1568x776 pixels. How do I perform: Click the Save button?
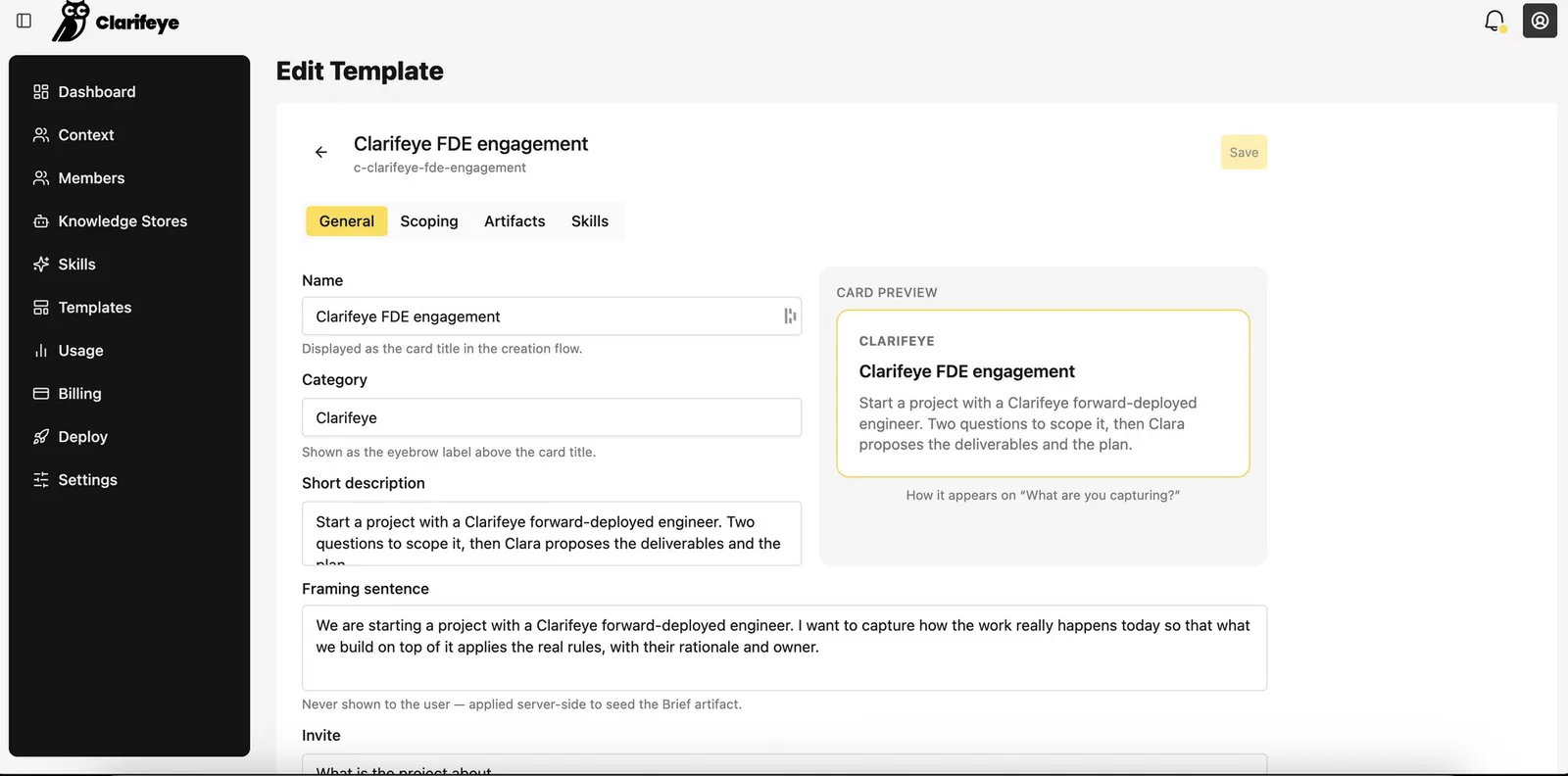[x=1244, y=152]
